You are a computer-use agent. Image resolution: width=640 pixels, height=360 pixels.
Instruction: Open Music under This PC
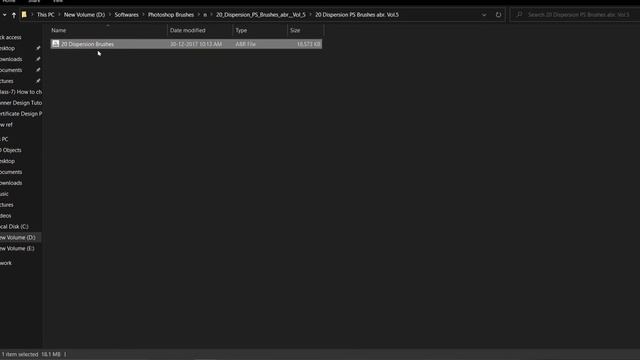[x=4, y=194]
